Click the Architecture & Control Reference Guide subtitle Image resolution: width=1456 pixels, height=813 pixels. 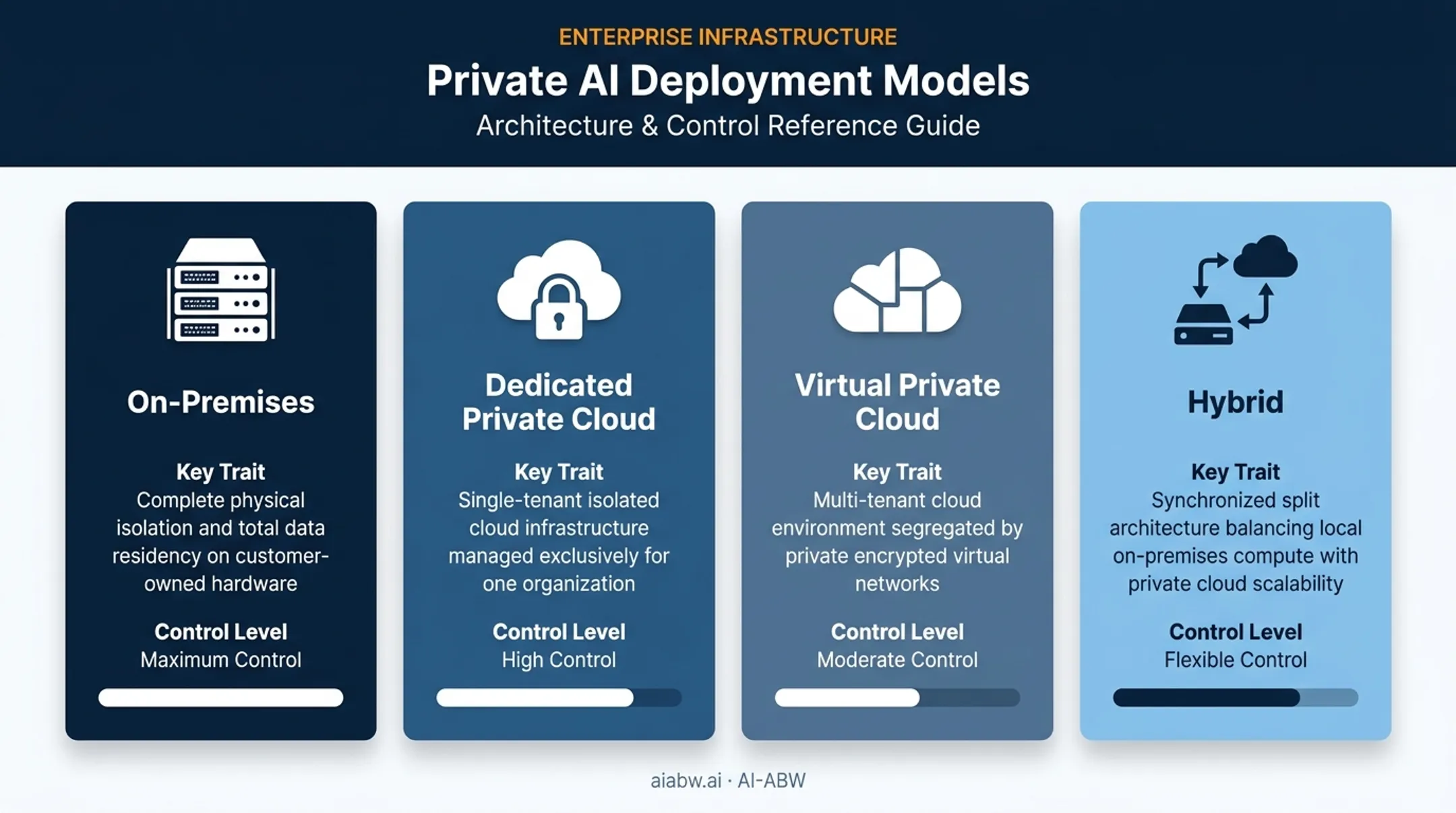[728, 125]
